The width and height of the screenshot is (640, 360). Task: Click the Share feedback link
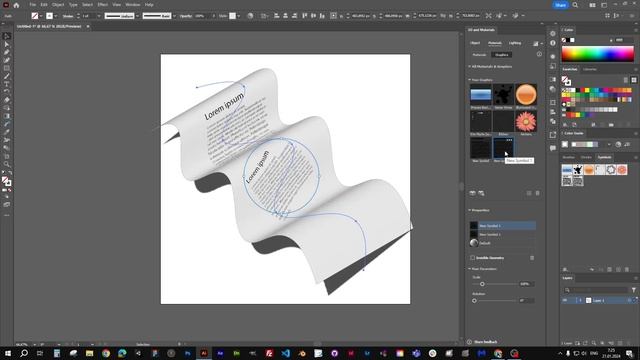(x=486, y=342)
